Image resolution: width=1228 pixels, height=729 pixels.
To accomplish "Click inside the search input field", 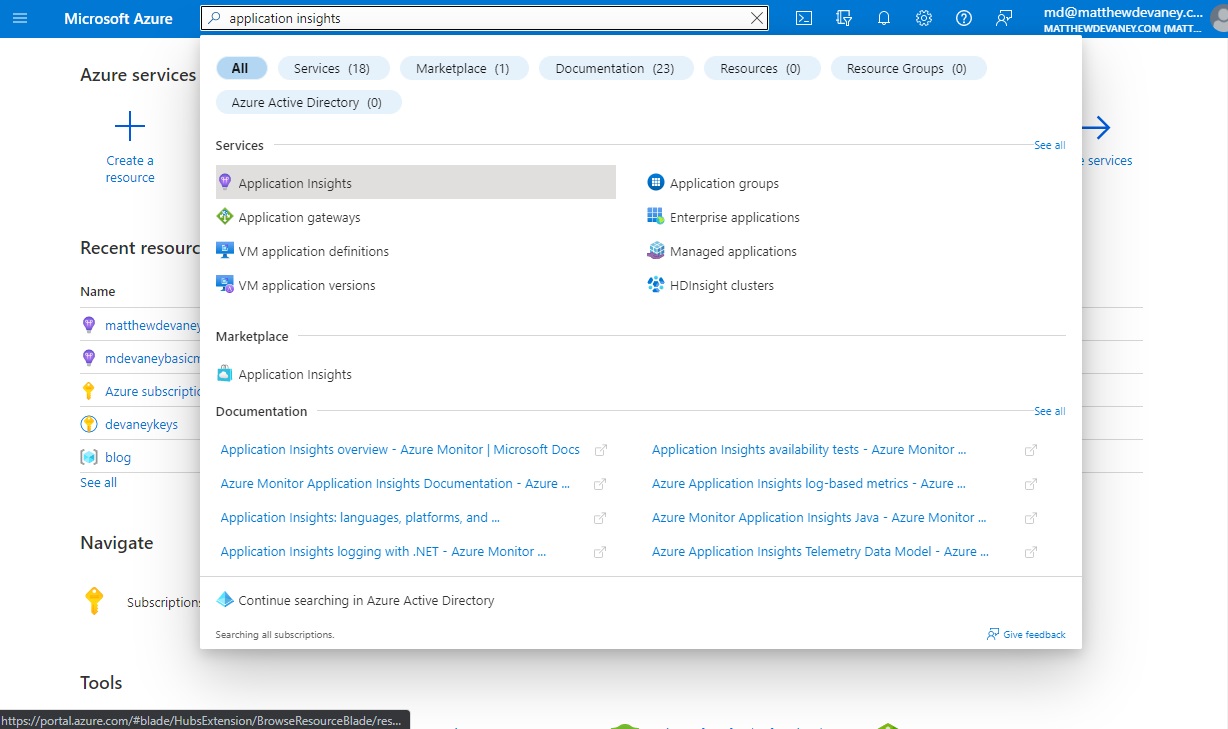I will pos(480,18).
